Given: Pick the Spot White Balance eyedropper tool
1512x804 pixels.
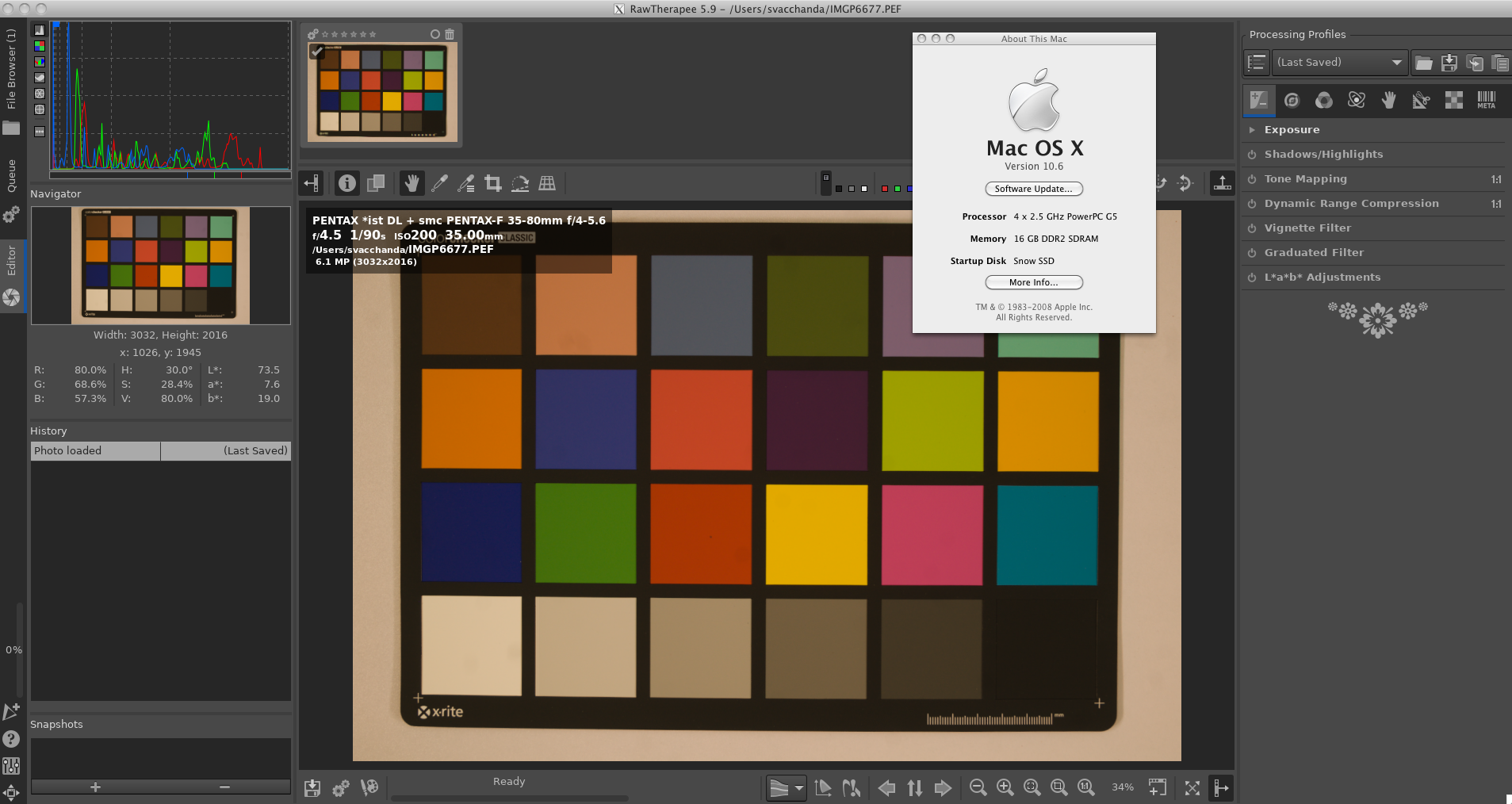Looking at the screenshot, I should (x=439, y=184).
